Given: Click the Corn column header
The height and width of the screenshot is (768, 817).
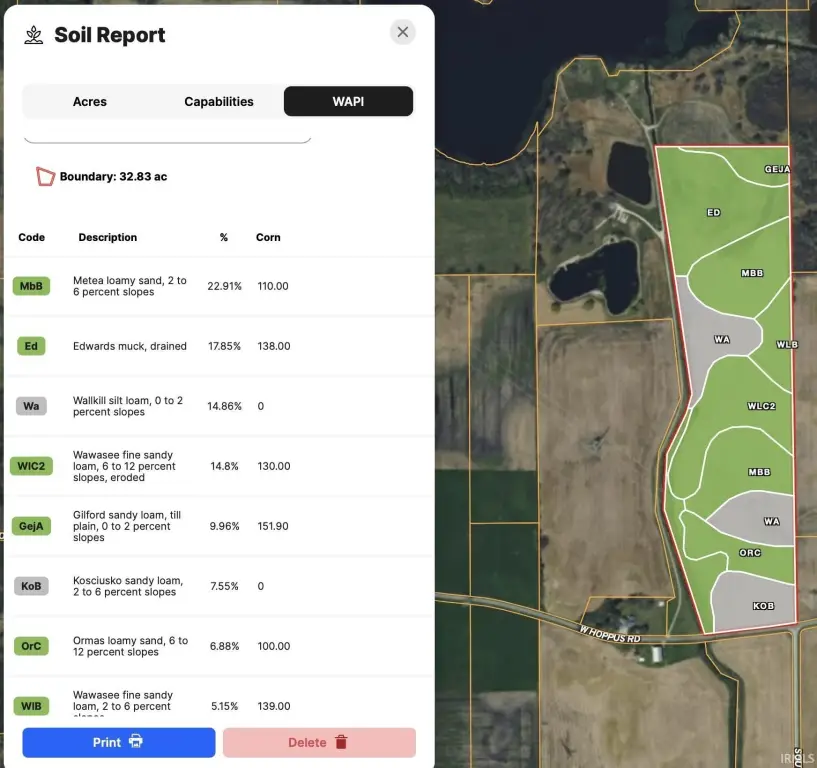Looking at the screenshot, I should pos(268,237).
